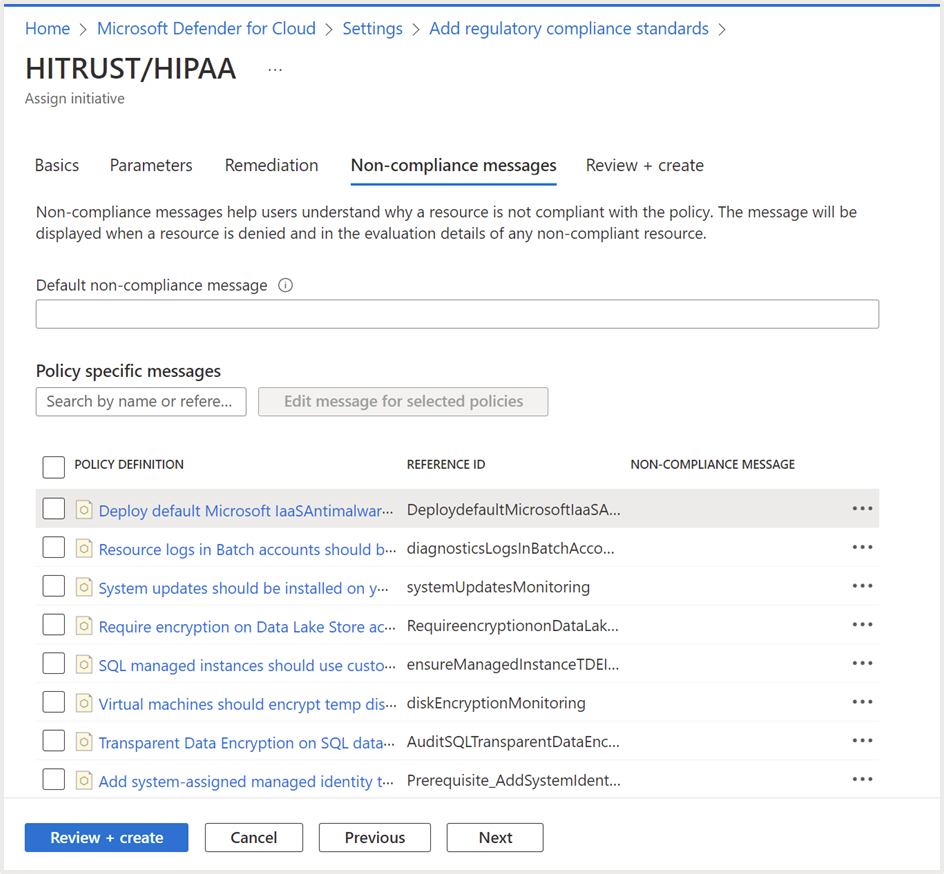Focus the Search by name or reference box
This screenshot has width=944, height=874.
click(x=141, y=402)
